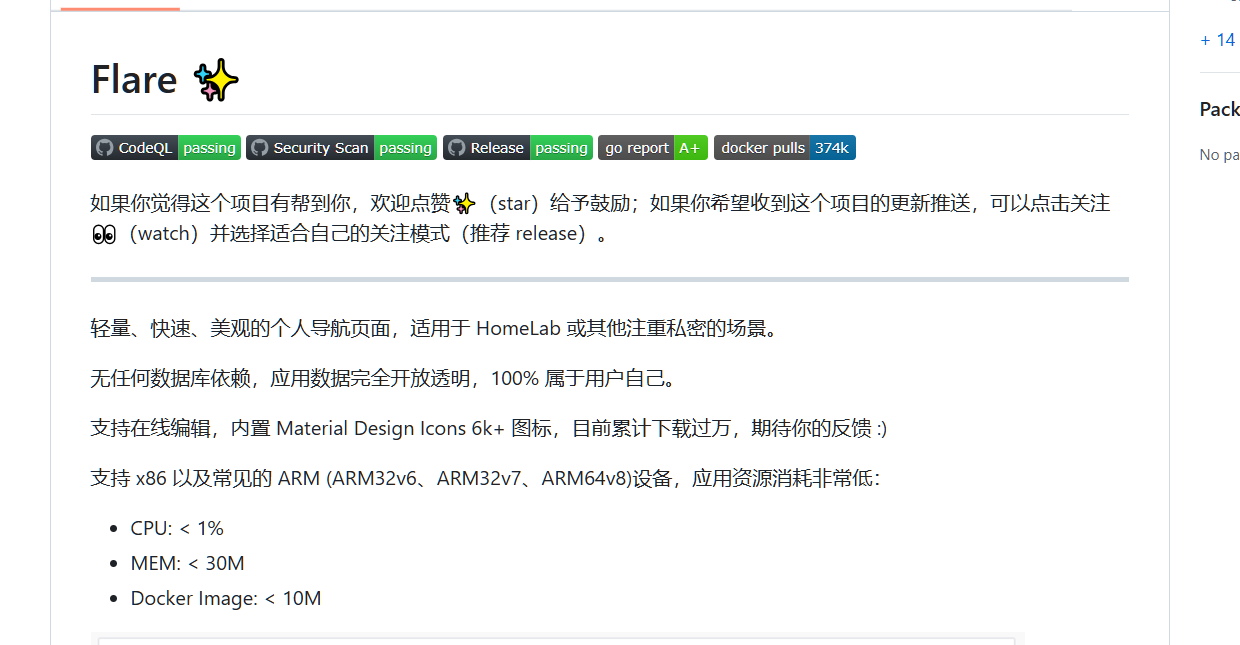Viewport: 1240px width, 645px height.
Task: Click the eyes emoji before "(watch)"
Action: pyautogui.click(x=103, y=234)
